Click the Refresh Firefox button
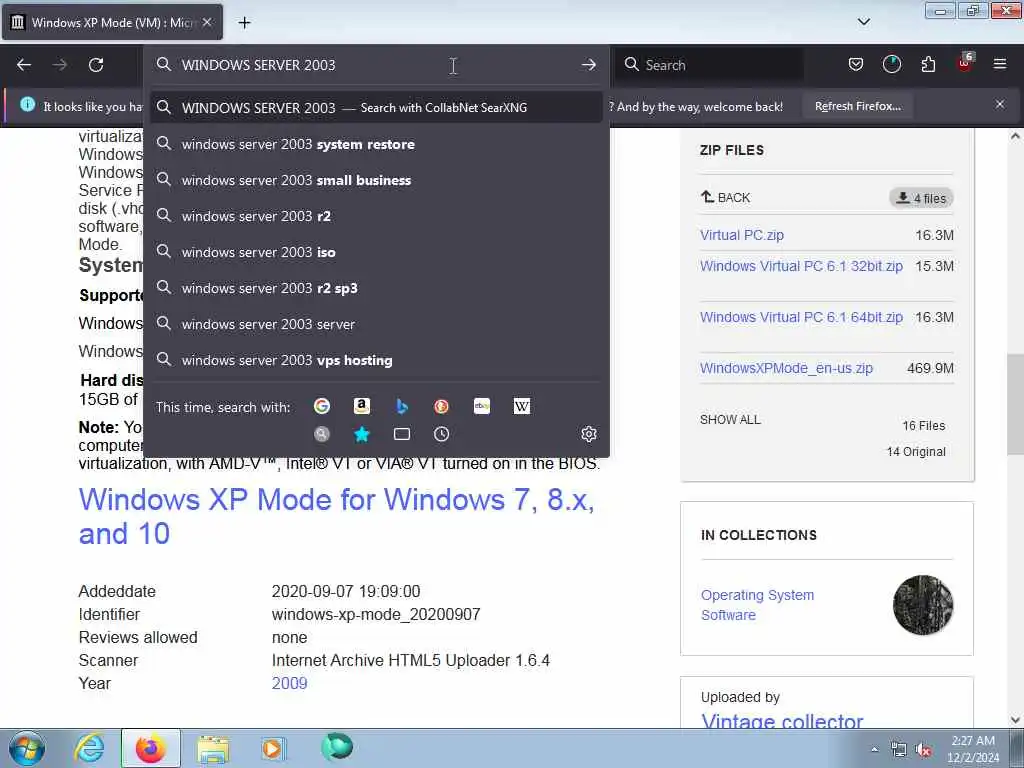The image size is (1024, 768). coord(857,106)
